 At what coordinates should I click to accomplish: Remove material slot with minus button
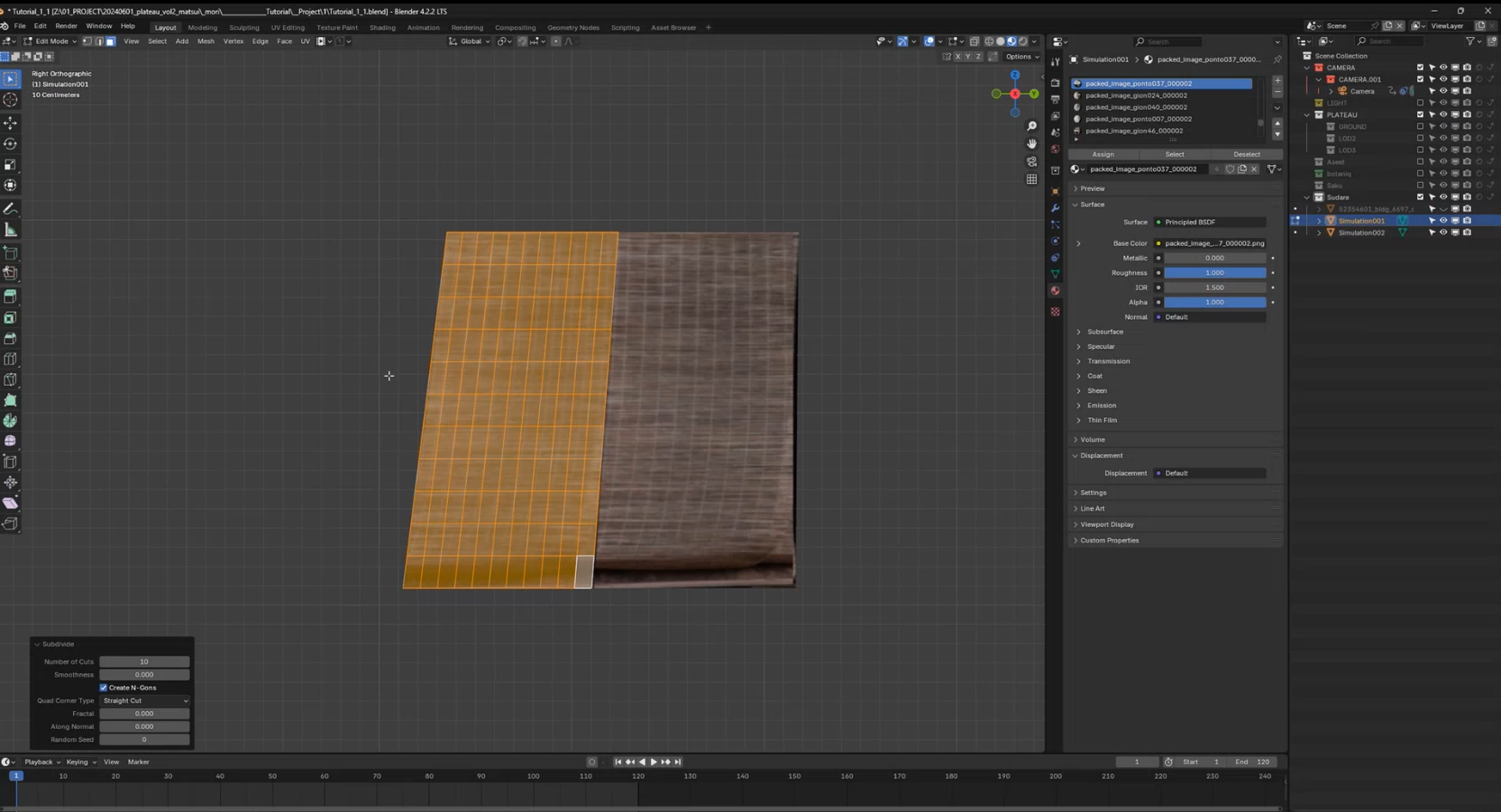click(1277, 92)
